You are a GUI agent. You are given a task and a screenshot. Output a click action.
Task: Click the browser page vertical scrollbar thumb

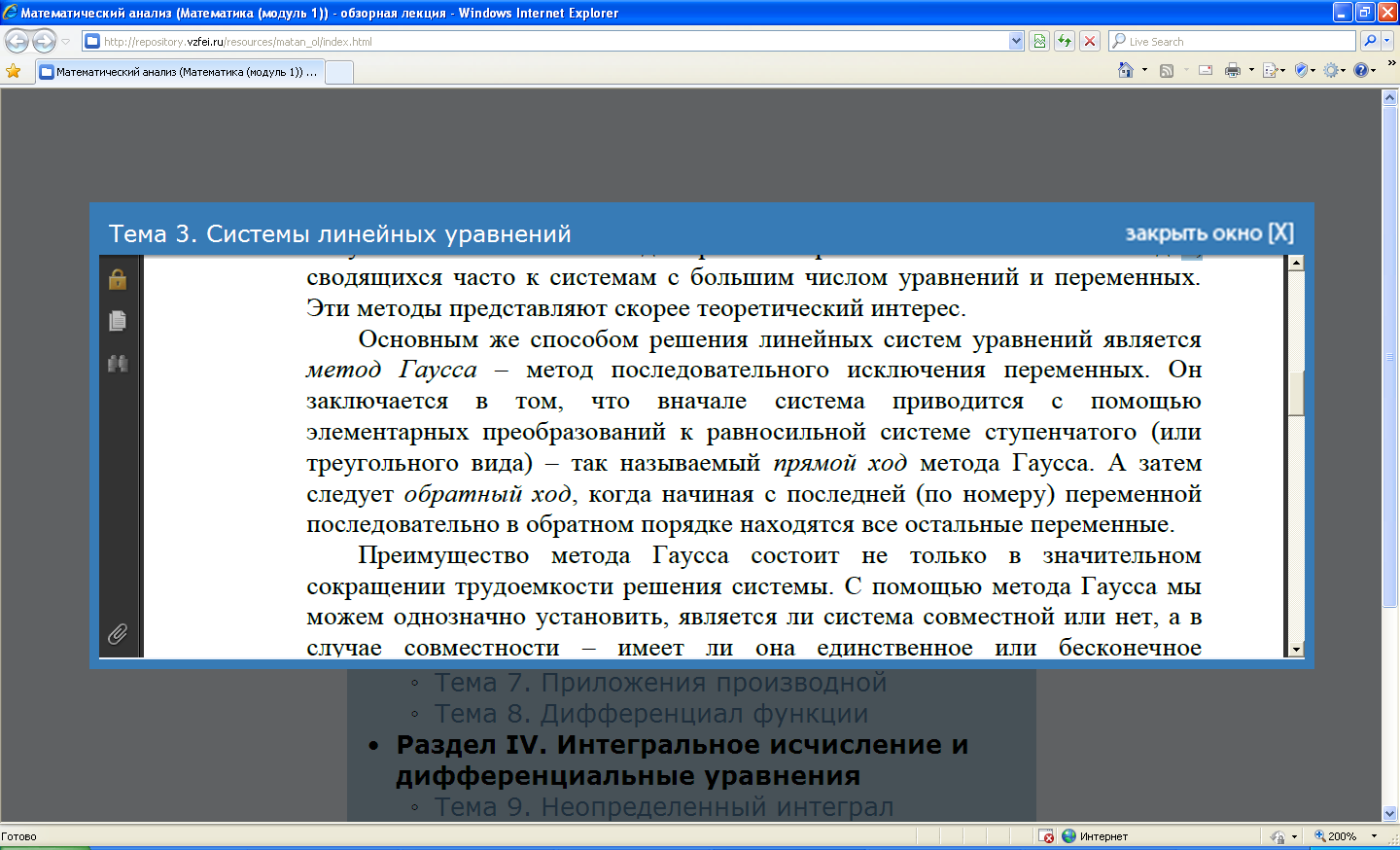click(1390, 357)
